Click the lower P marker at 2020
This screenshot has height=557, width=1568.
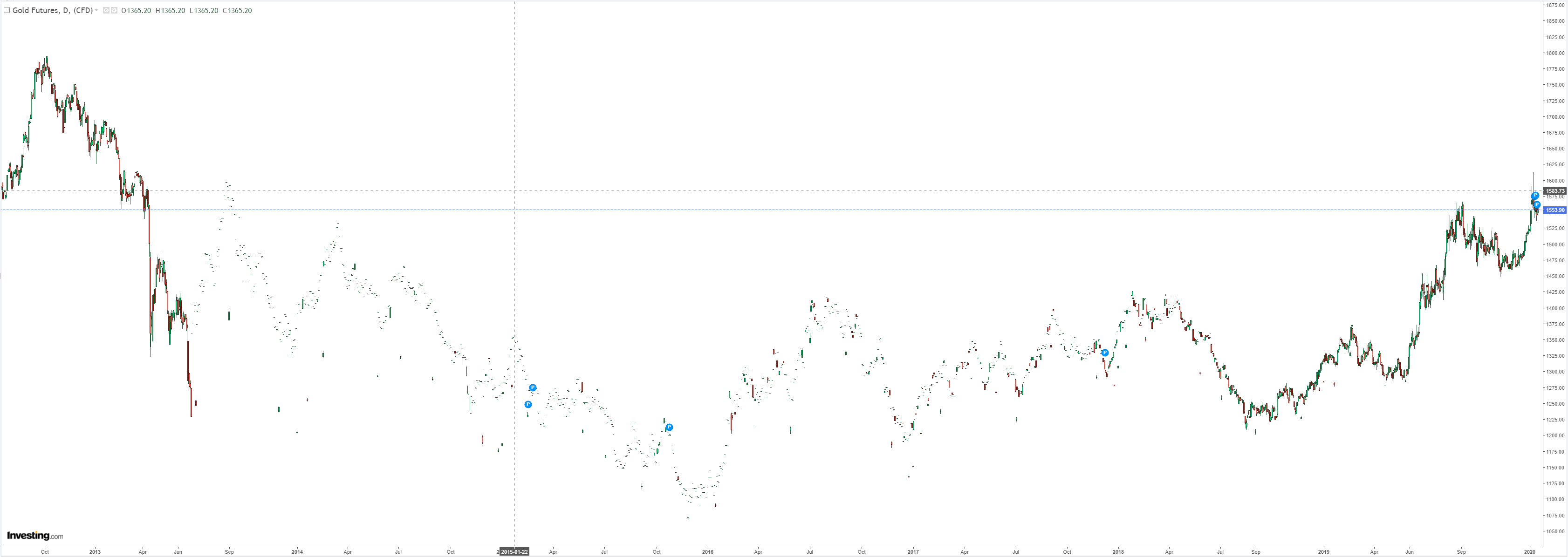click(1536, 204)
